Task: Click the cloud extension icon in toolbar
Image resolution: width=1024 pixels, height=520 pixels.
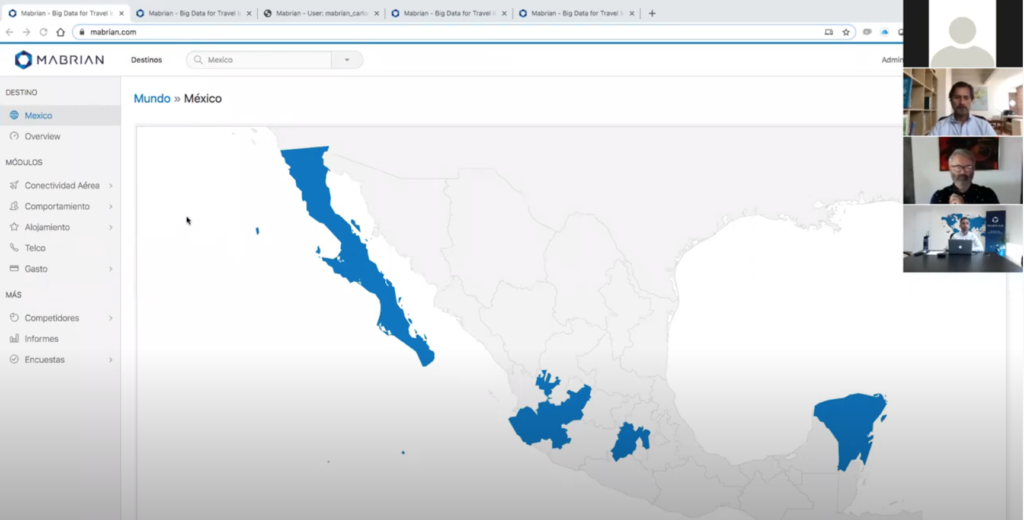Action: coord(884,32)
